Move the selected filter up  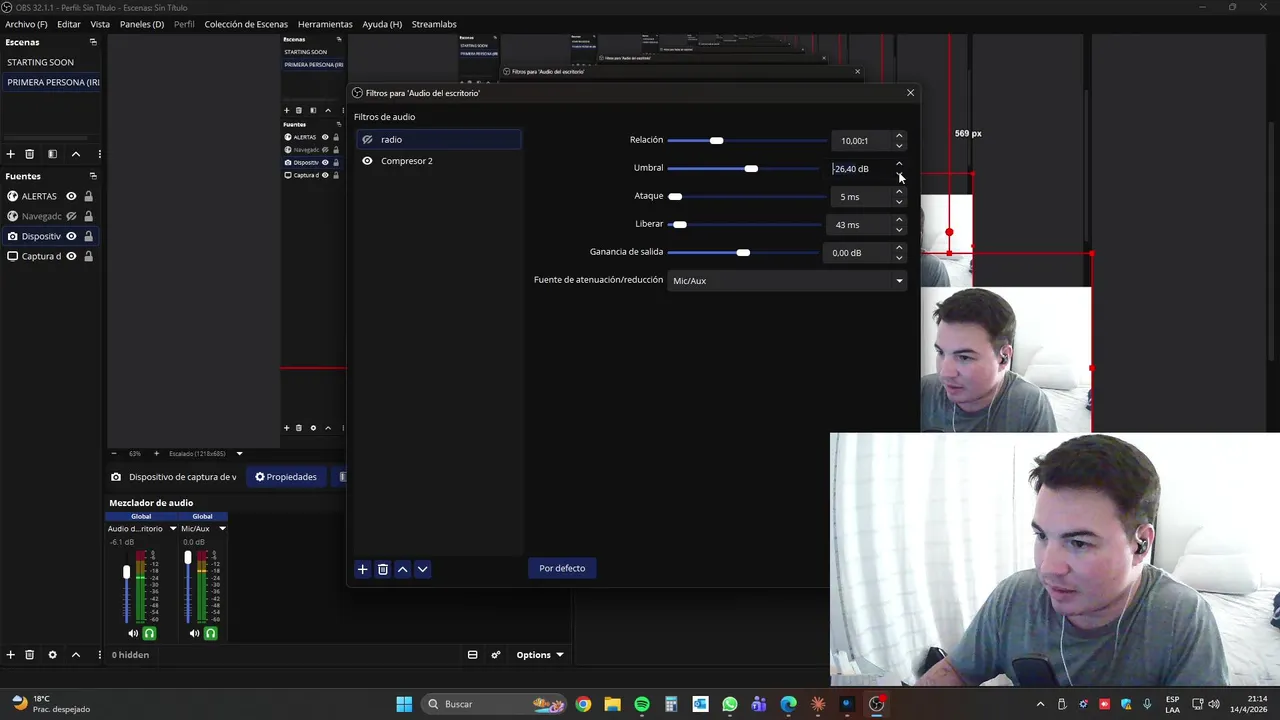point(403,569)
